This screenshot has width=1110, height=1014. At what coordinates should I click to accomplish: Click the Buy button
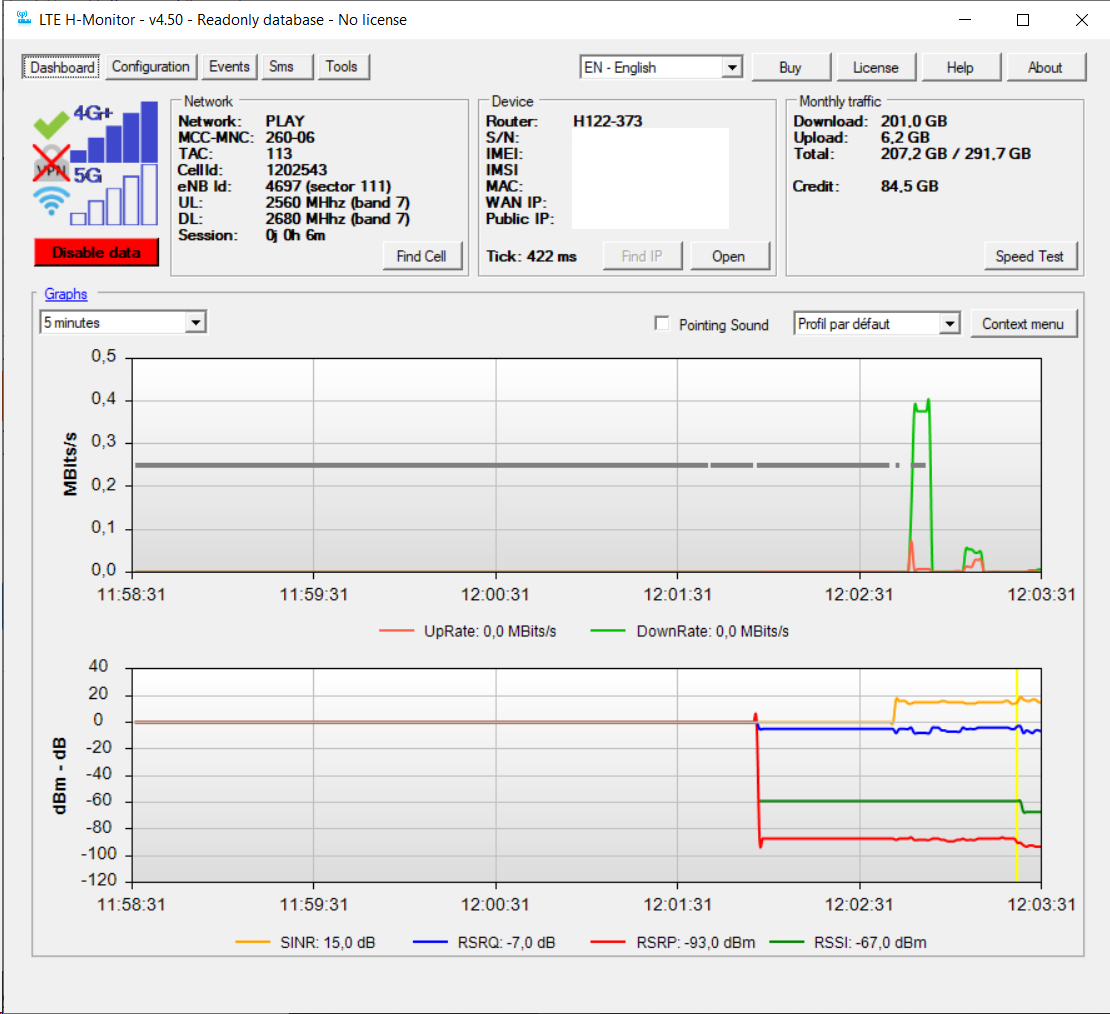[791, 67]
